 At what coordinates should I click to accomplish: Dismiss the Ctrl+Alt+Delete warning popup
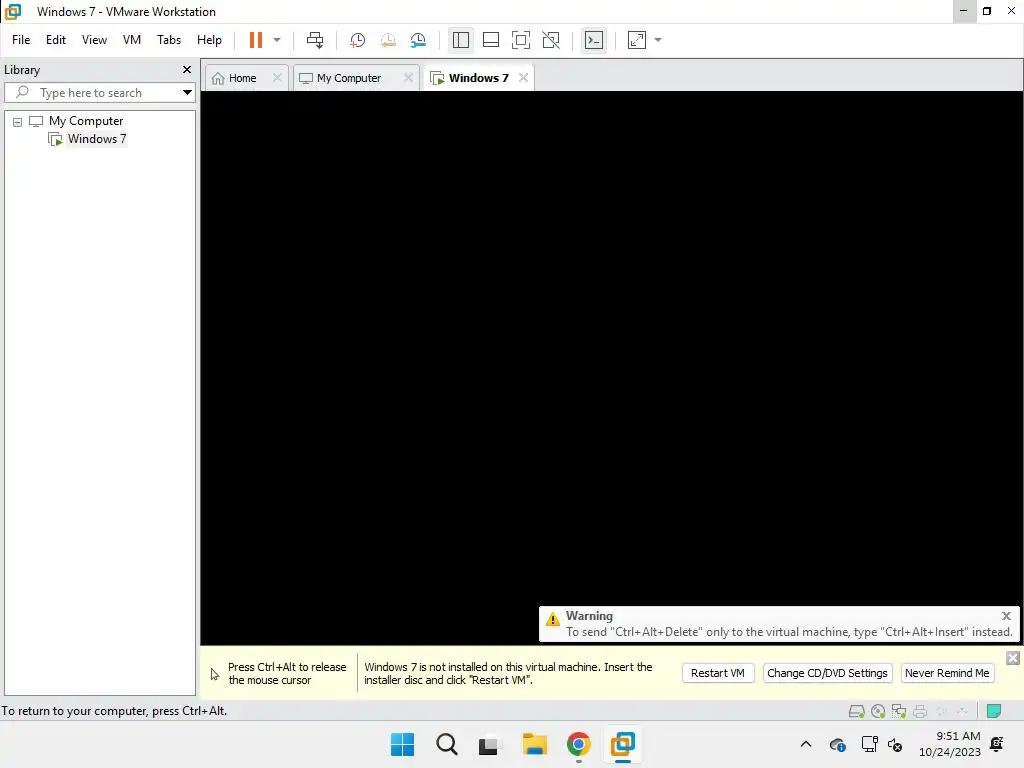1006,616
